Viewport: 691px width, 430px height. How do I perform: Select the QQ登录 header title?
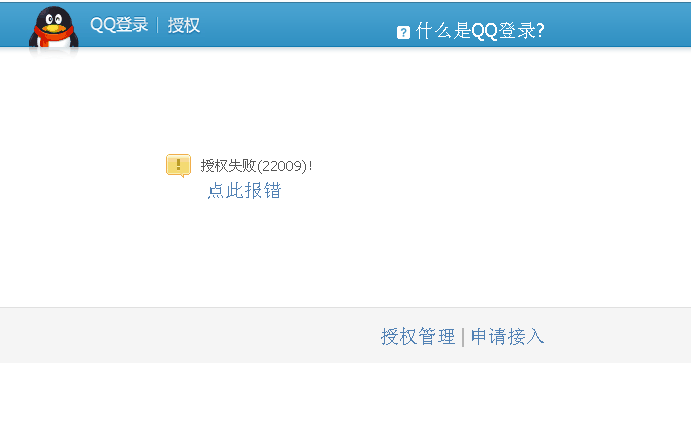(x=119, y=25)
